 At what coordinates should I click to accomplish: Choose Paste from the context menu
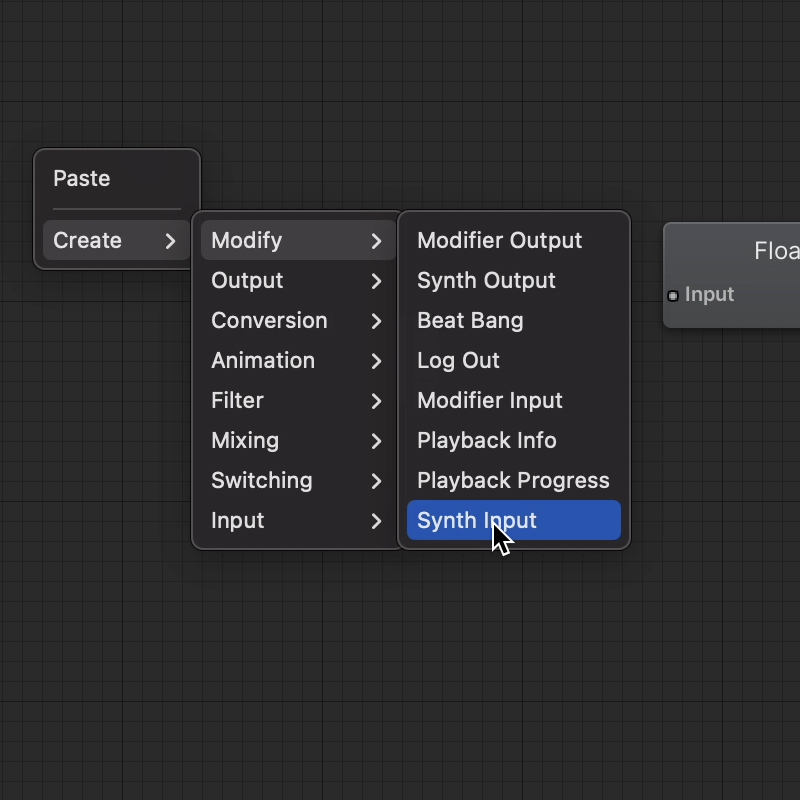click(82, 179)
